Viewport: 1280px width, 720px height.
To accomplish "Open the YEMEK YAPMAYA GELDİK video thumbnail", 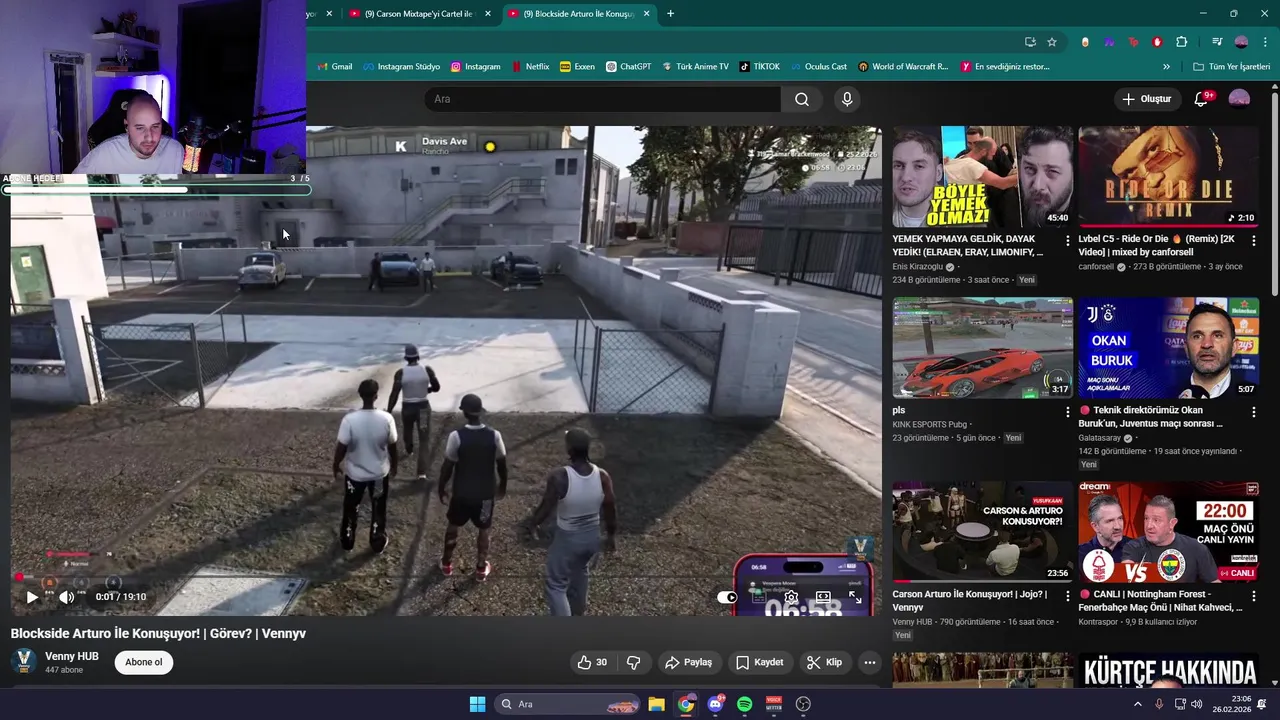I will [x=982, y=177].
